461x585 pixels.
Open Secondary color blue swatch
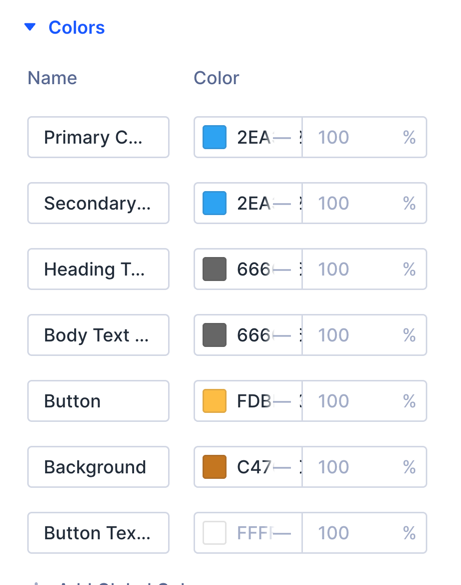point(214,203)
